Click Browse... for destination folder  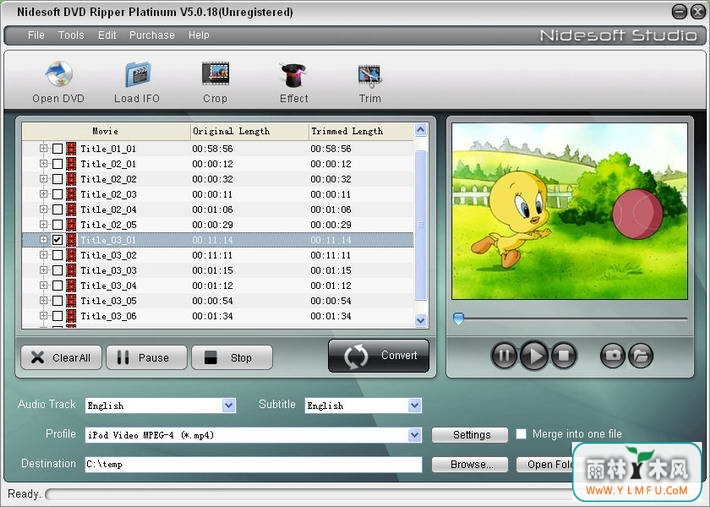point(470,464)
